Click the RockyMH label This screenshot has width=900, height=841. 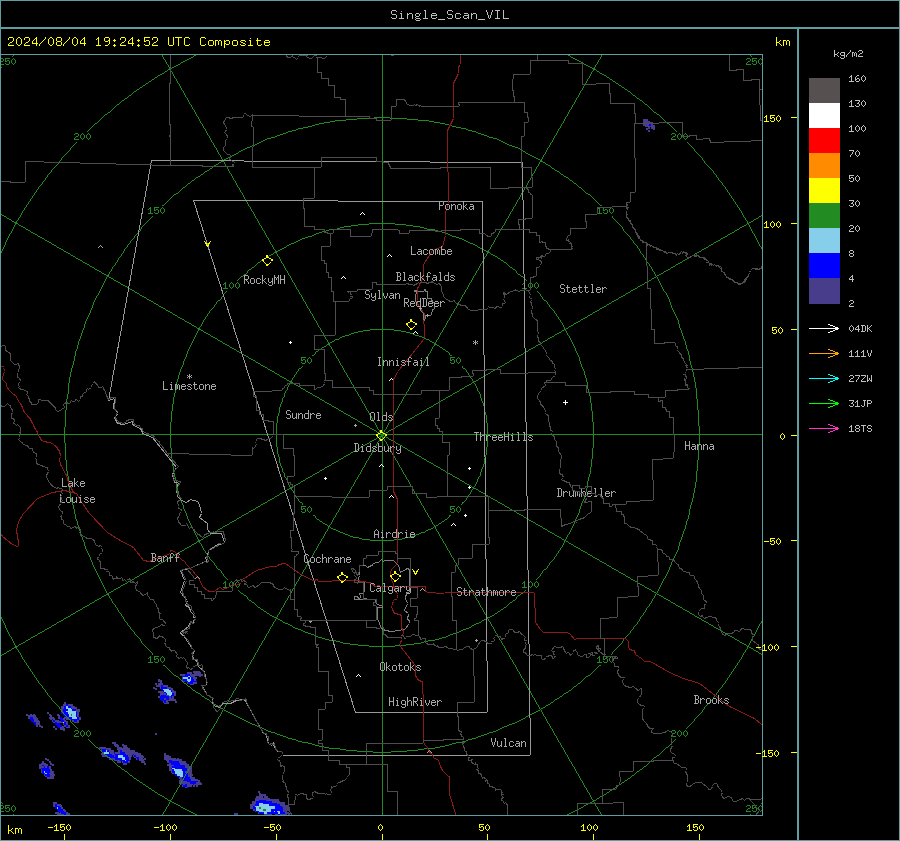coord(264,280)
